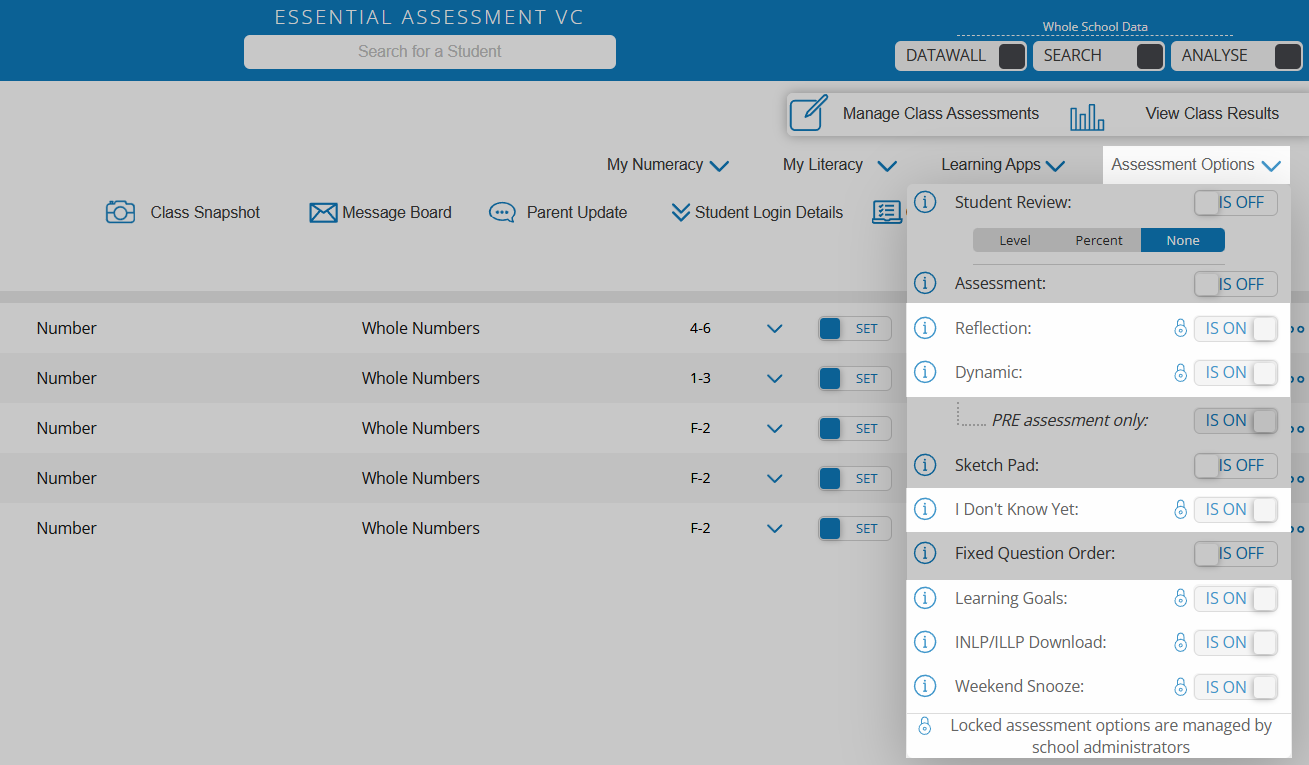1309x765 pixels.
Task: Click info icon beside Sketch Pad
Action: (x=926, y=465)
